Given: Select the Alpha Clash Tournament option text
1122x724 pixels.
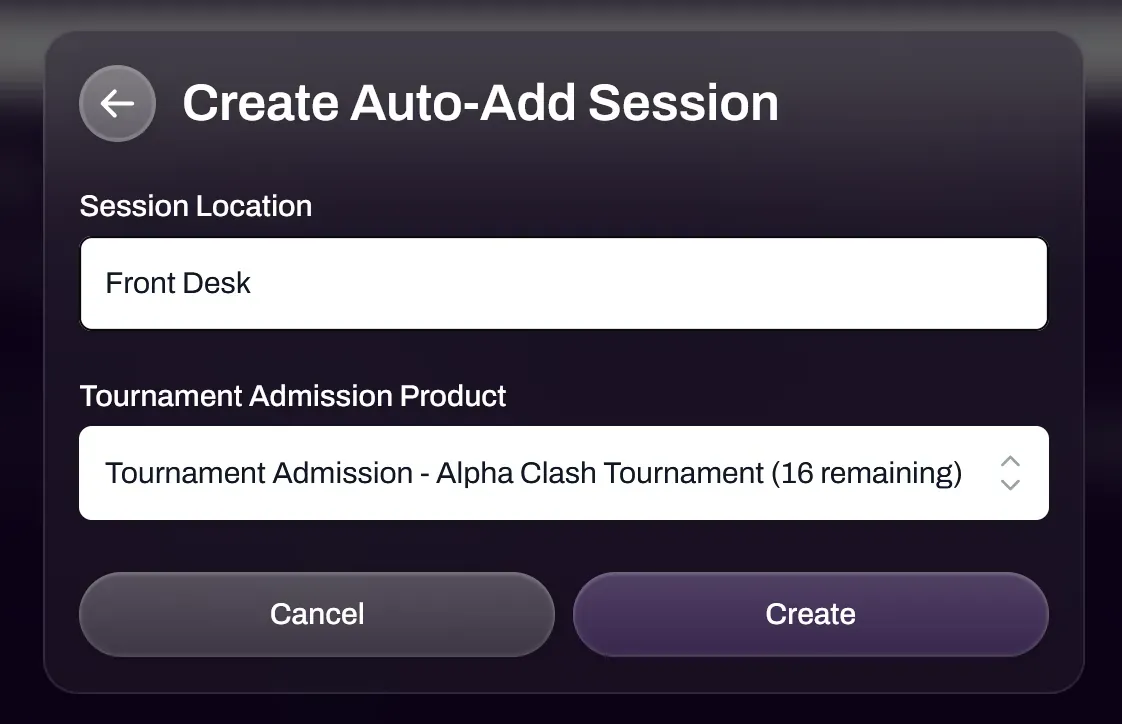Looking at the screenshot, I should [533, 472].
